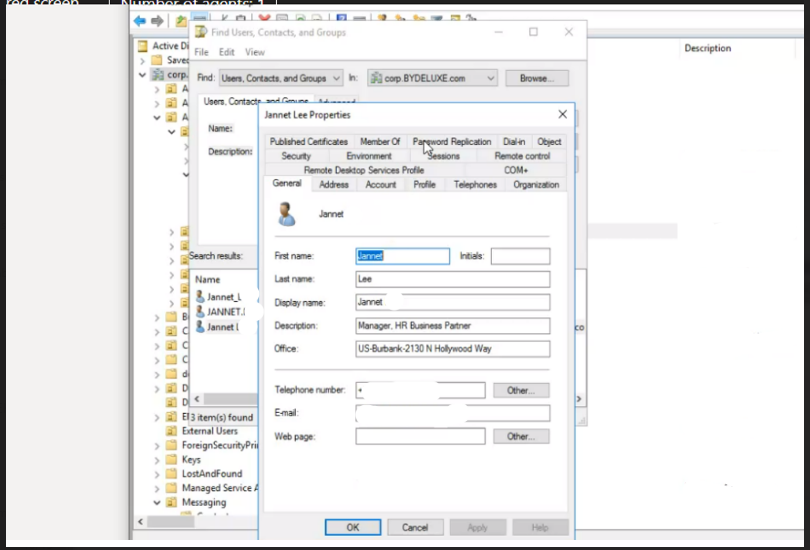
Task: Click the External Users folder icon
Action: [172, 431]
